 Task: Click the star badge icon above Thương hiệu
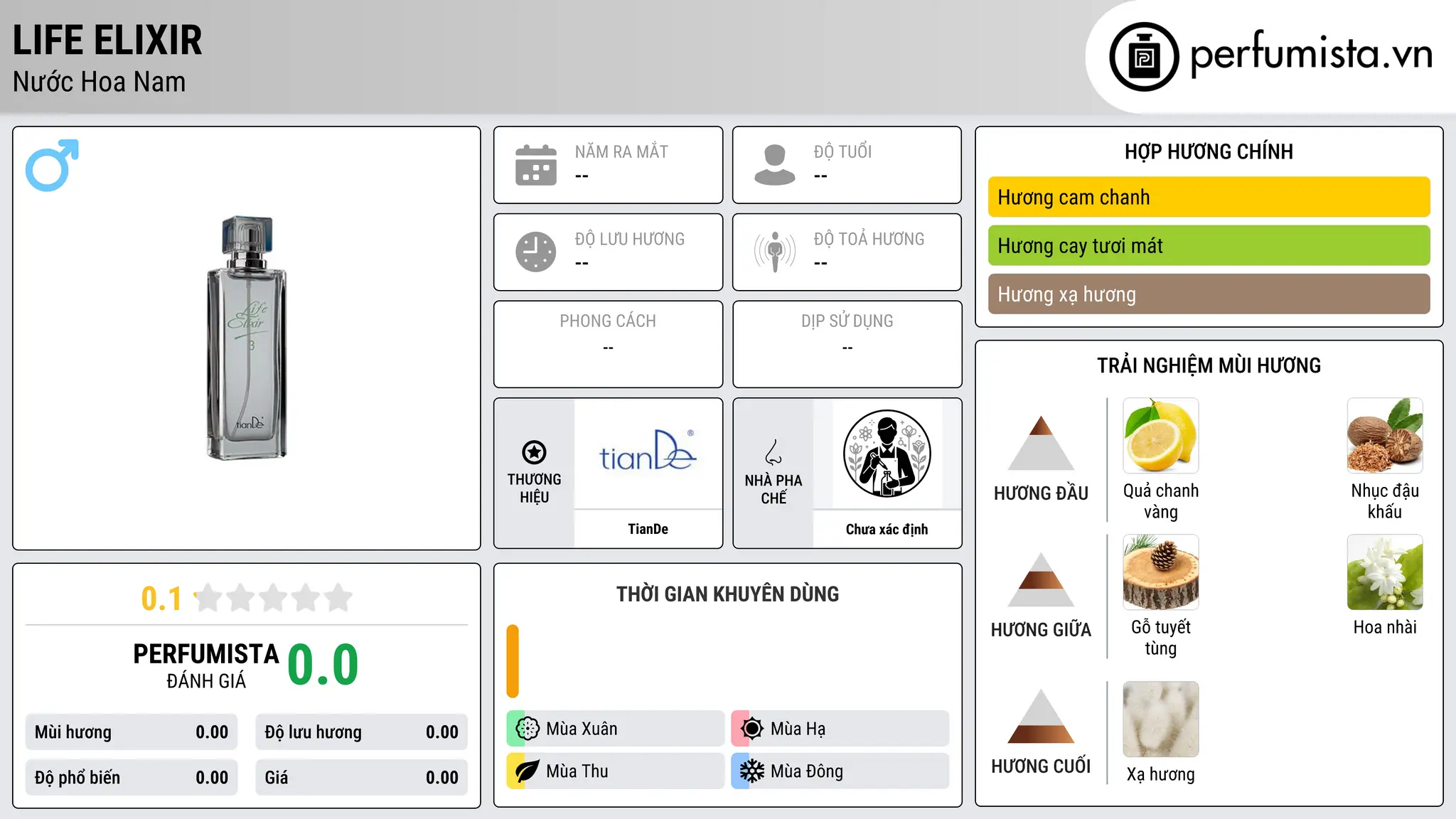click(x=534, y=452)
